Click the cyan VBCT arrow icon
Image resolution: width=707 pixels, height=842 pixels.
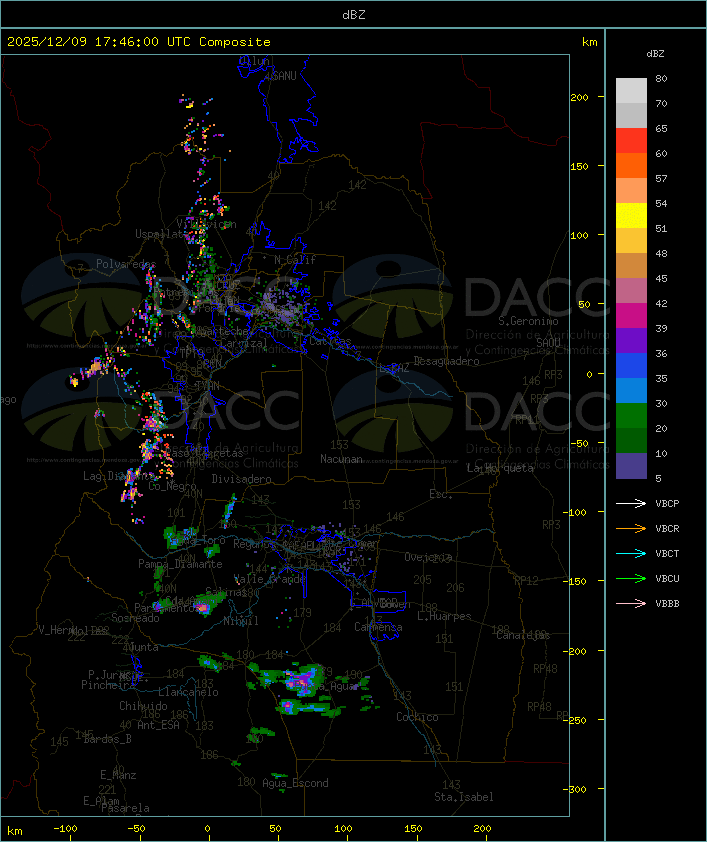tap(631, 553)
